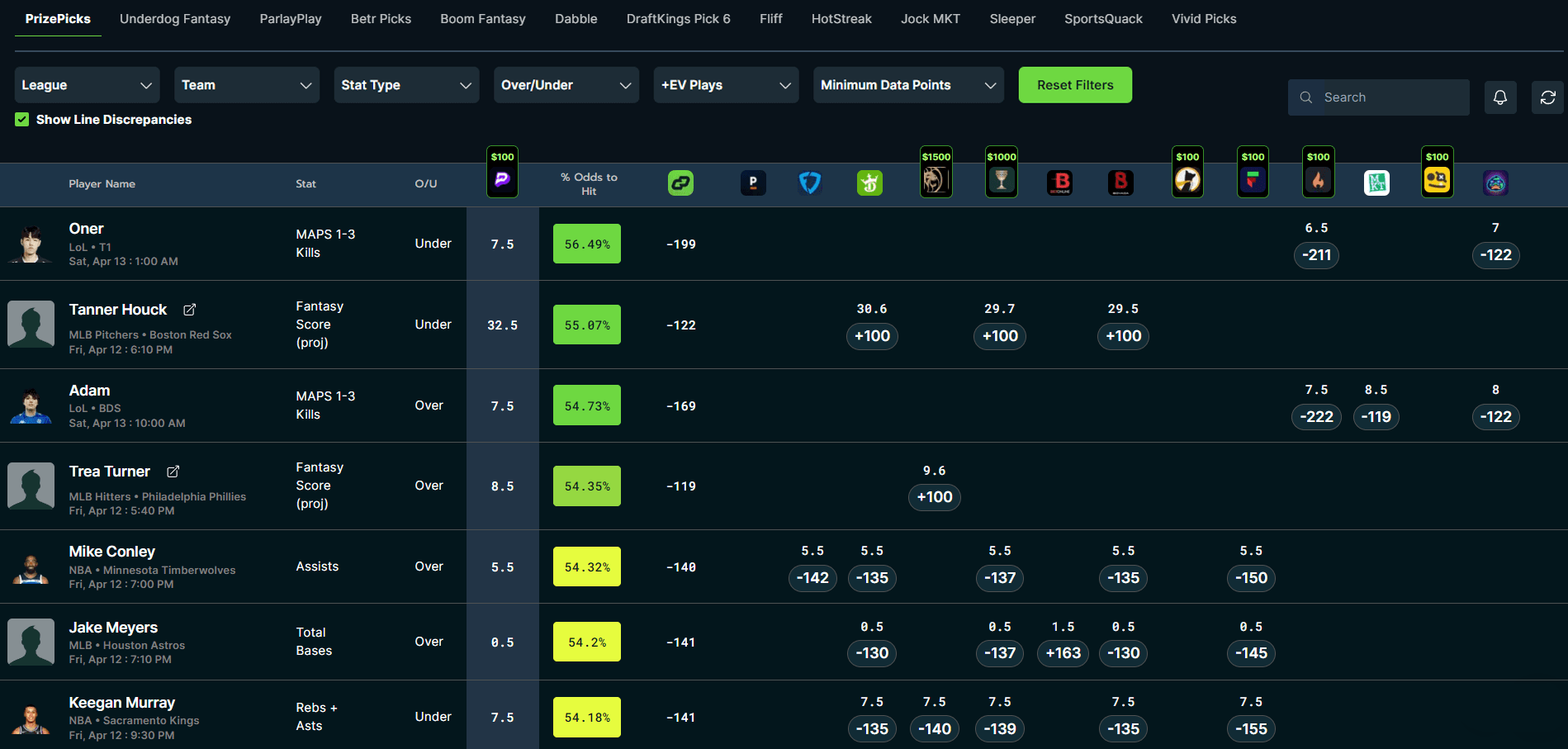Click the Stat column header
Screen dimensions: 1568x749
pos(306,184)
